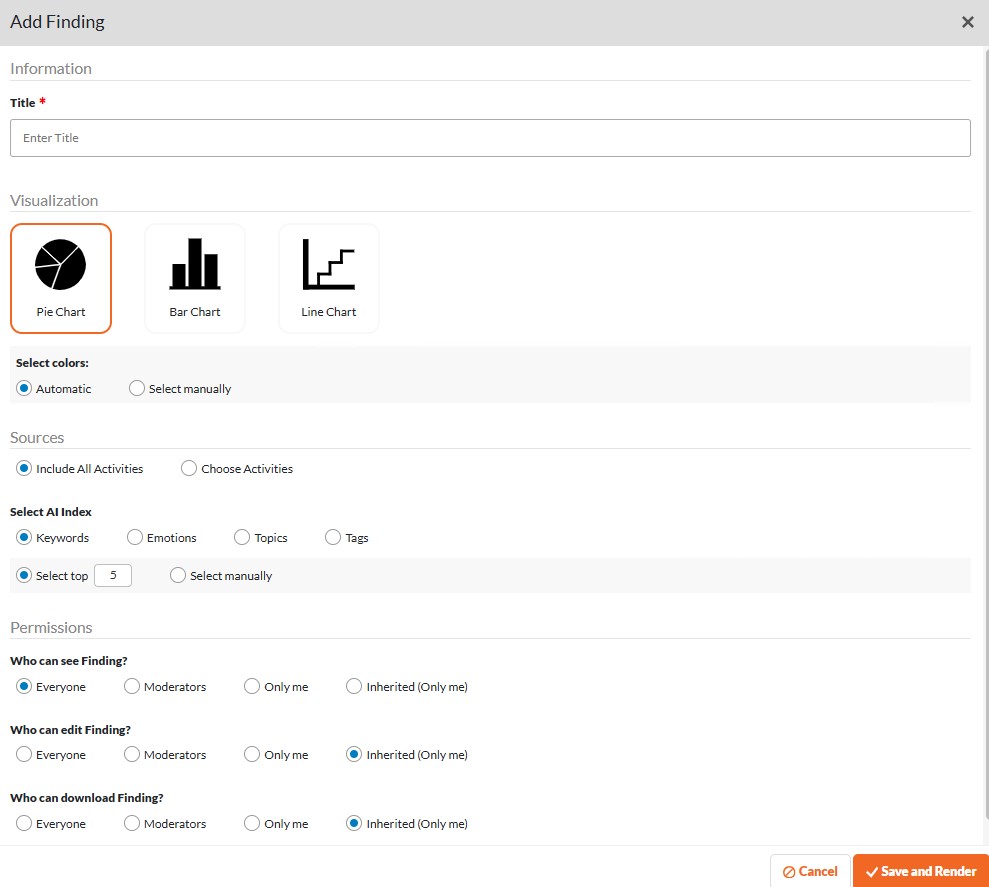
Task: Set who can download Finding to Everyone
Action: (x=24, y=823)
